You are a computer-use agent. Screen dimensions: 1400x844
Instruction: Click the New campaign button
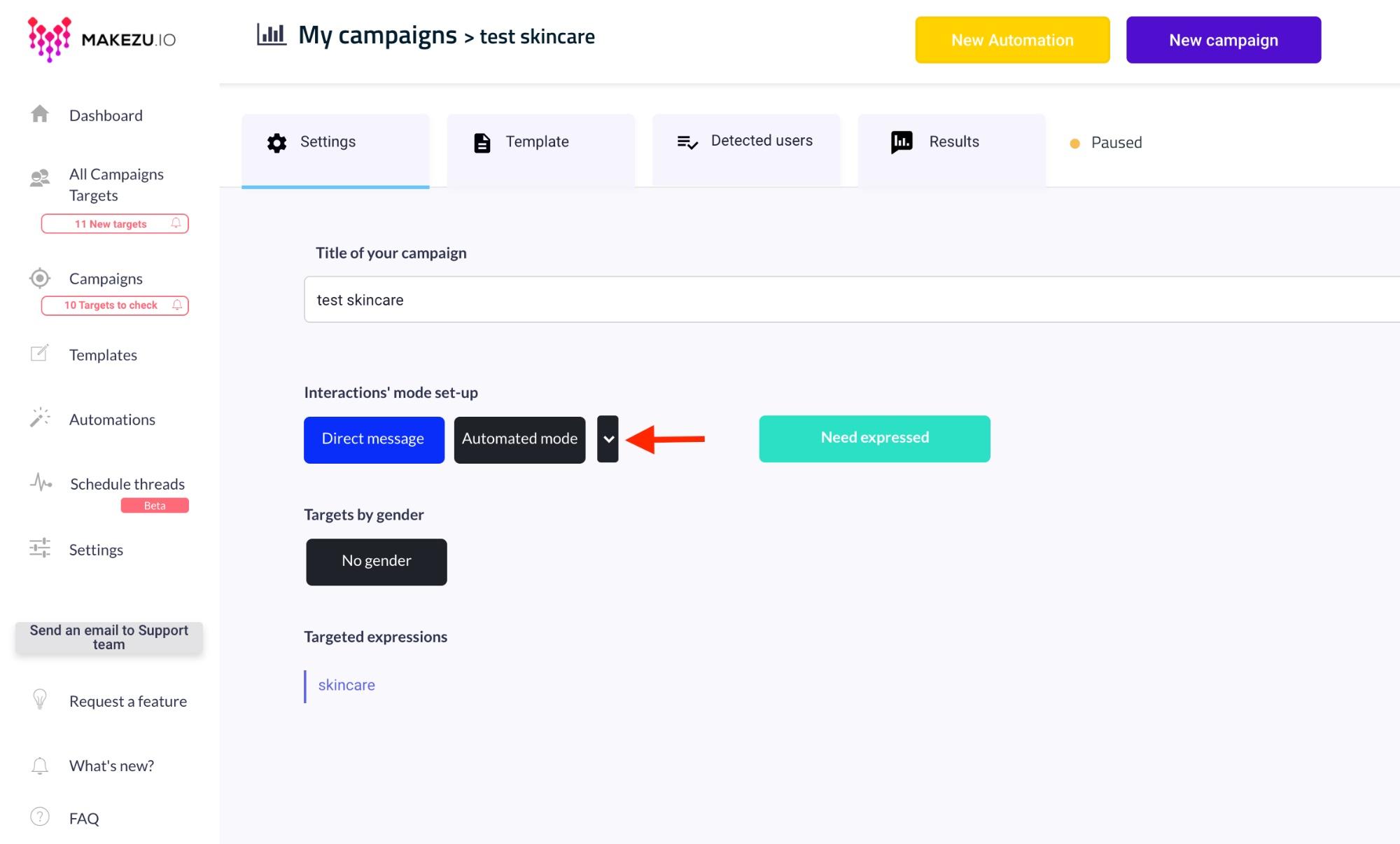point(1224,40)
